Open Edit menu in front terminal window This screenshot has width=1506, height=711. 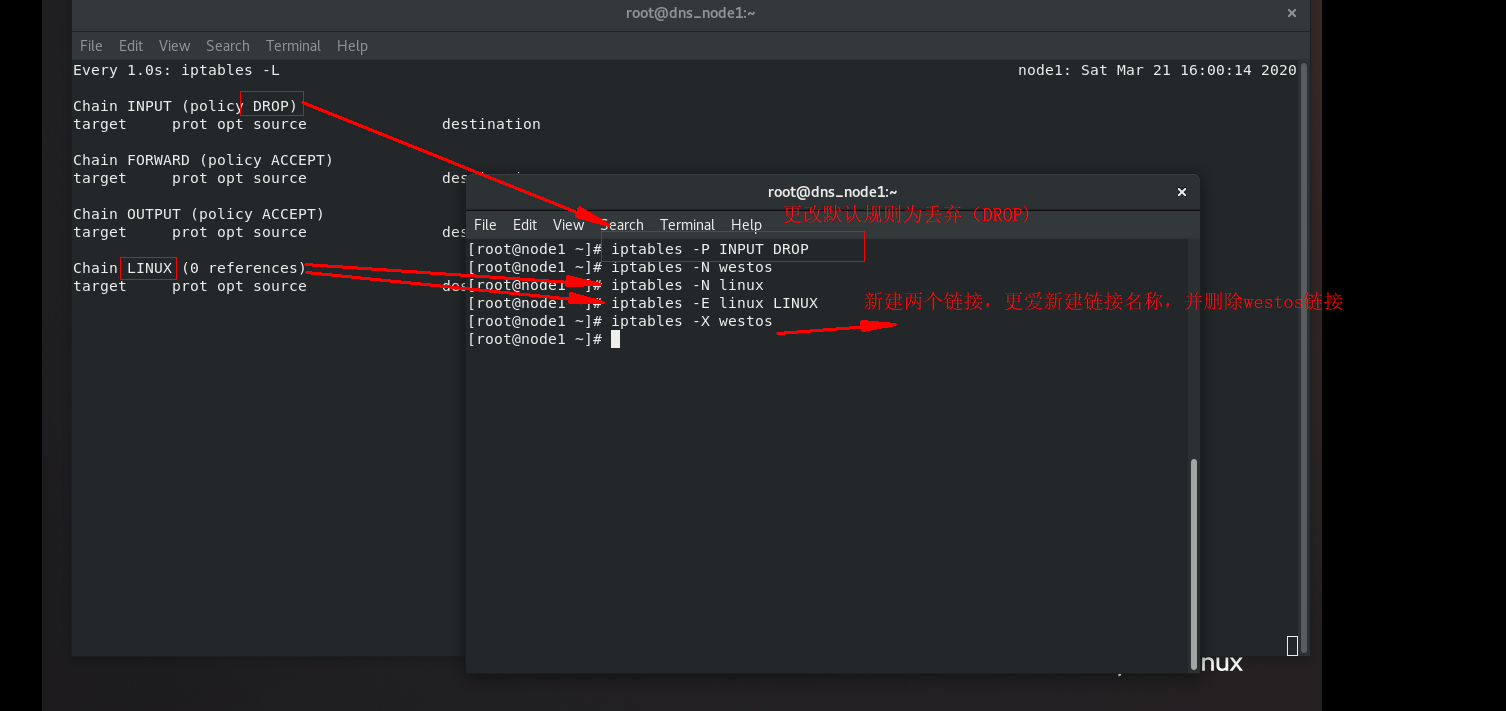(525, 225)
